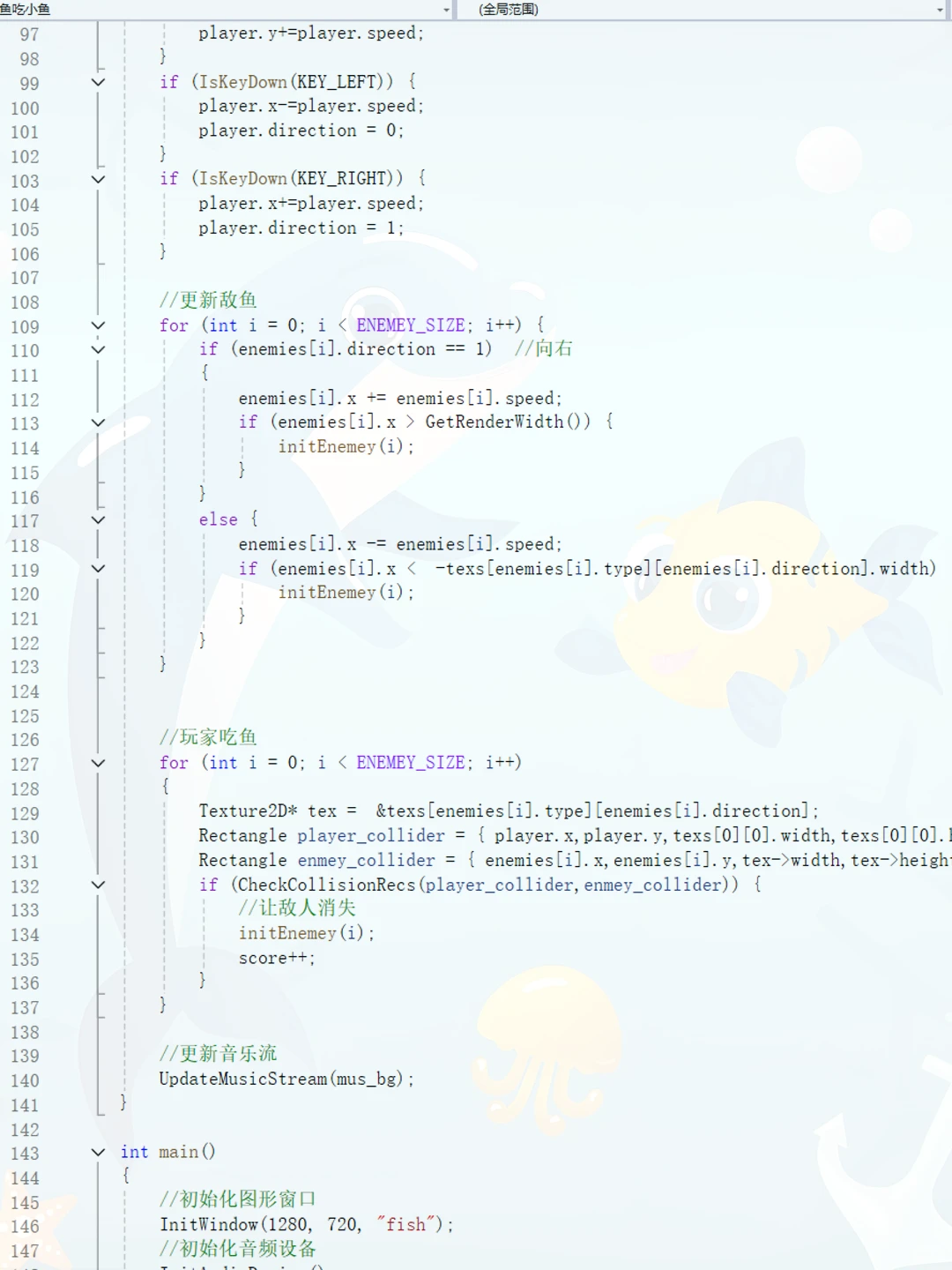Collapse the KEY_LEFT if block at line 99
This screenshot has height=1270, width=952.
[x=98, y=82]
